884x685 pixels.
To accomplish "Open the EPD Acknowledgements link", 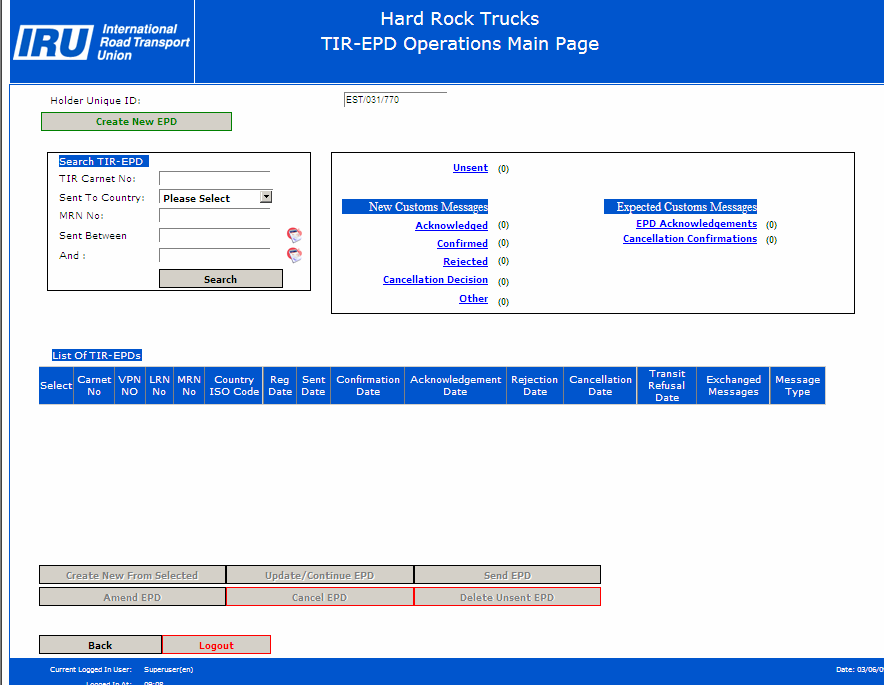I will pos(696,224).
